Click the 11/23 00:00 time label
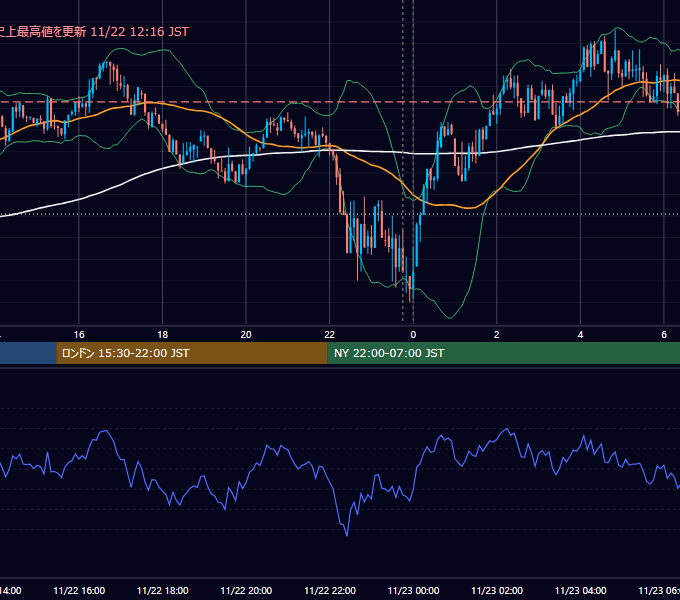The height and width of the screenshot is (600, 680). [x=413, y=590]
